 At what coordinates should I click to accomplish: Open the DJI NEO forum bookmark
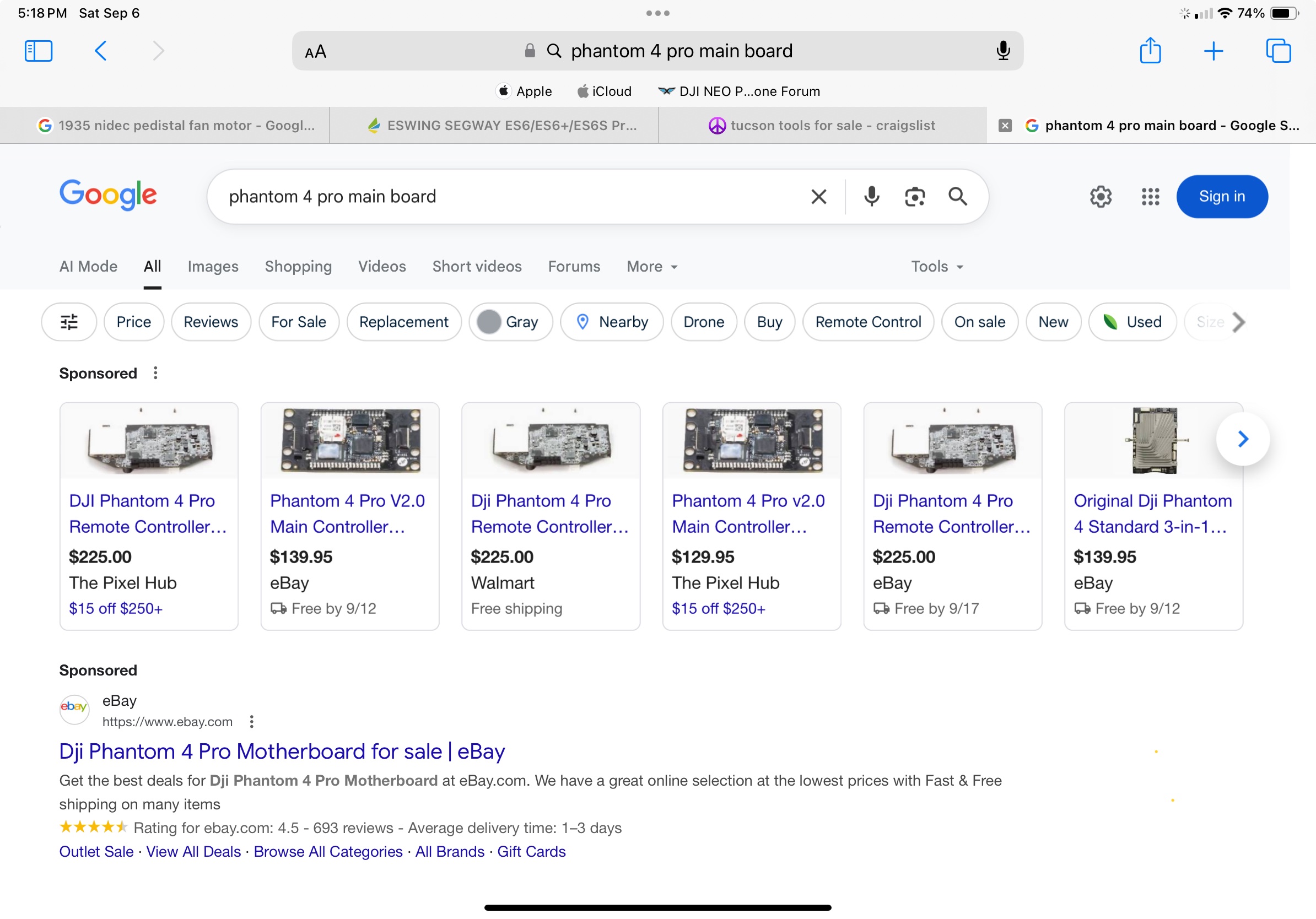click(739, 91)
